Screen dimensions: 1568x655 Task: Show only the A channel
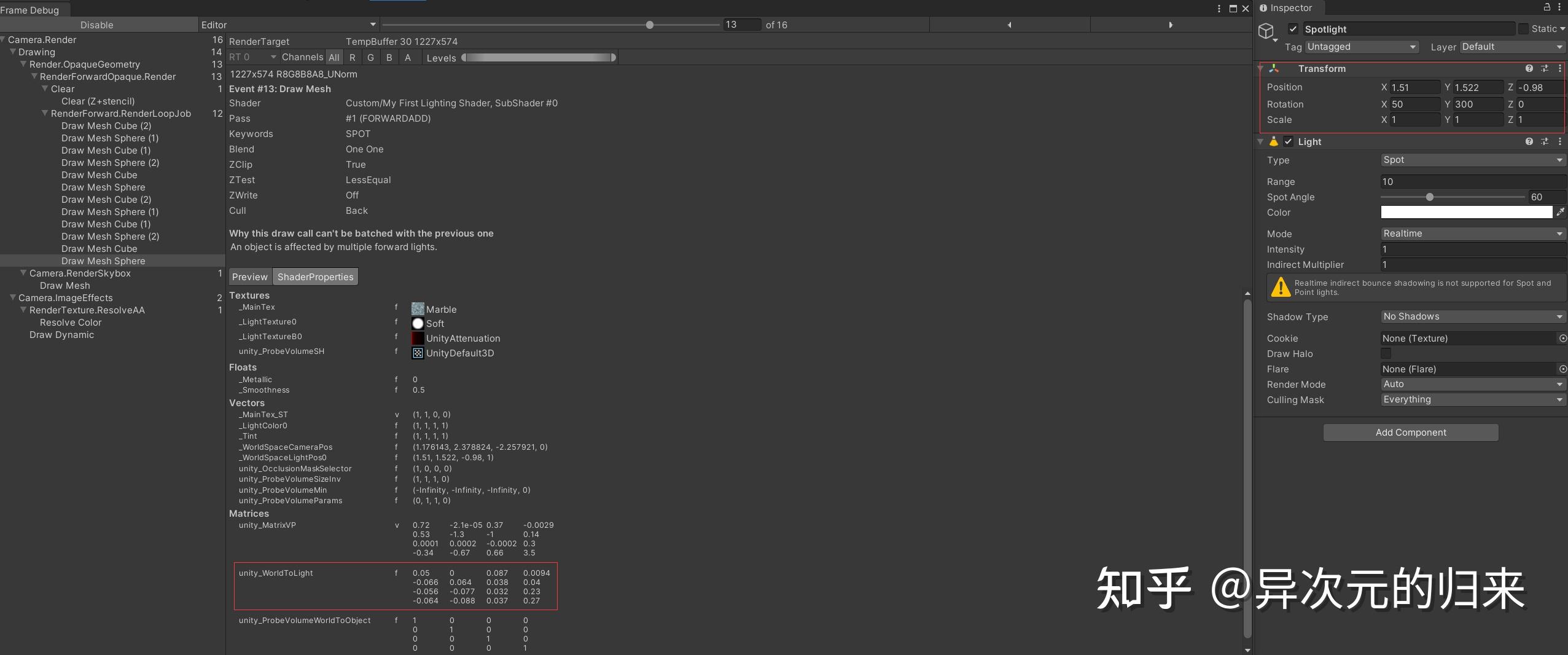408,57
